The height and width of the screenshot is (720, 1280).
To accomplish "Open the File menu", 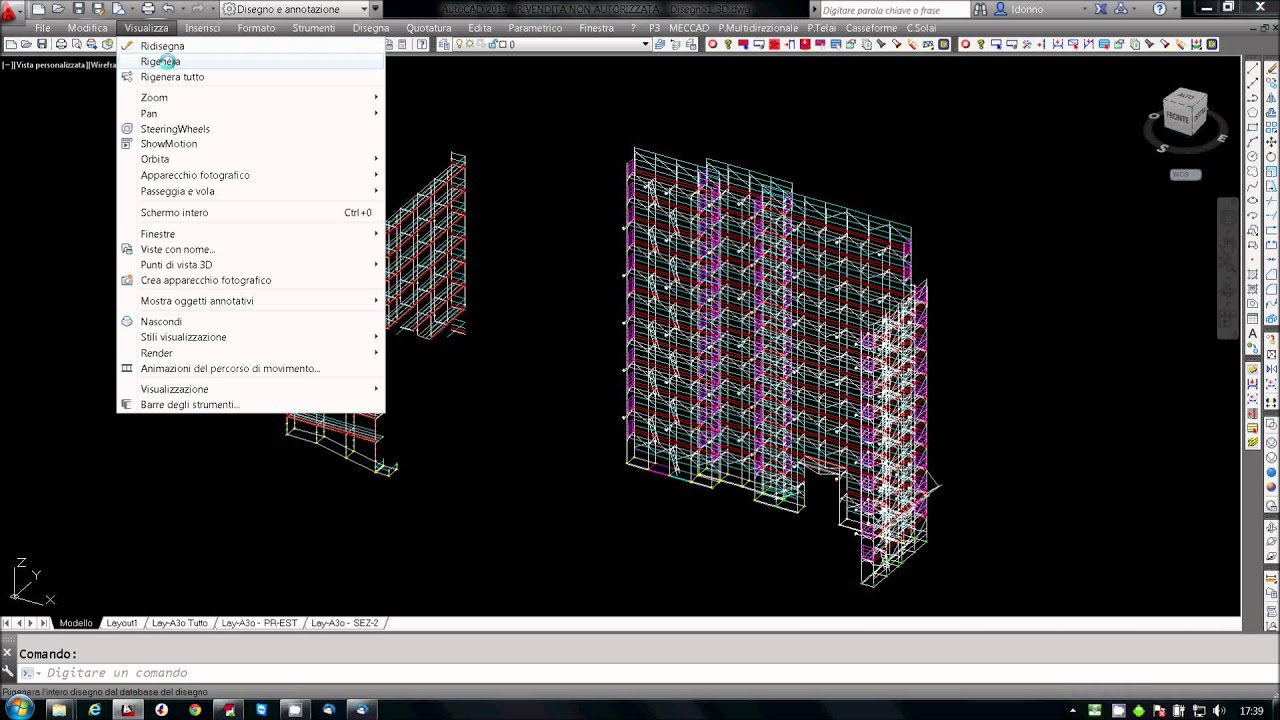I will (43, 28).
